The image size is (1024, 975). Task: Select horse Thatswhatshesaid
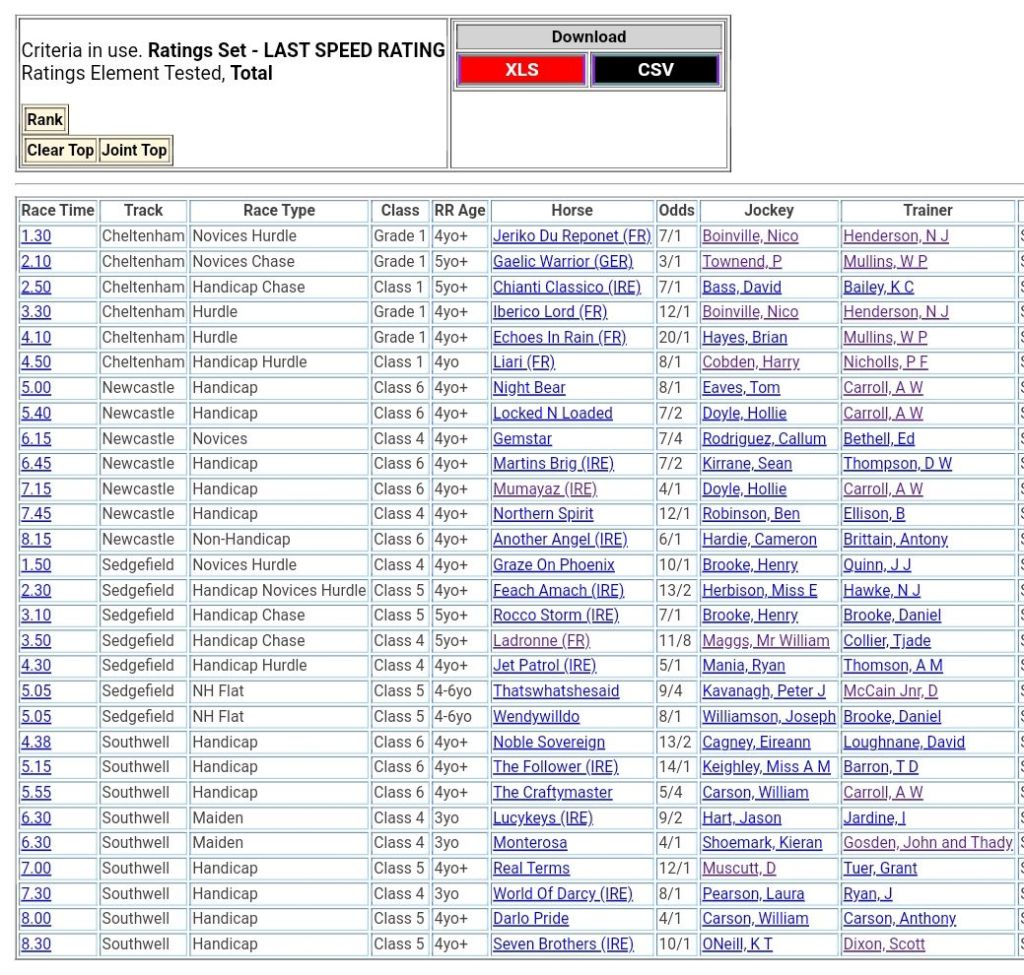[x=556, y=691]
